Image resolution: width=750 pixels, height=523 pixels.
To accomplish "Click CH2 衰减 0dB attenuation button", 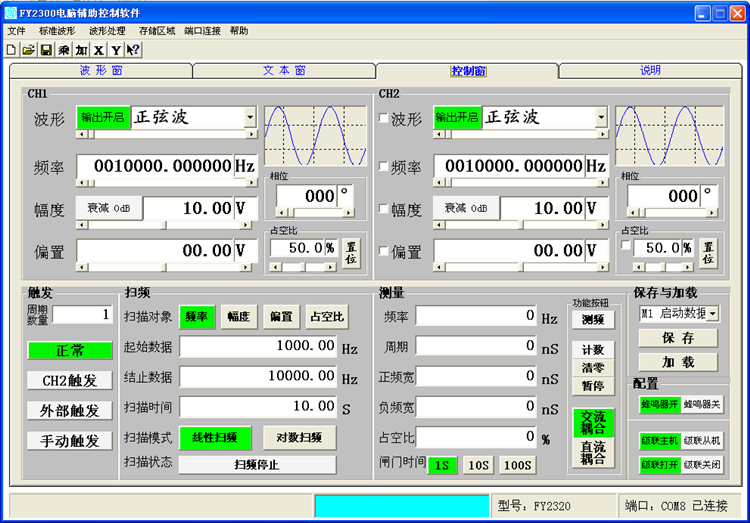I will pyautogui.click(x=466, y=208).
